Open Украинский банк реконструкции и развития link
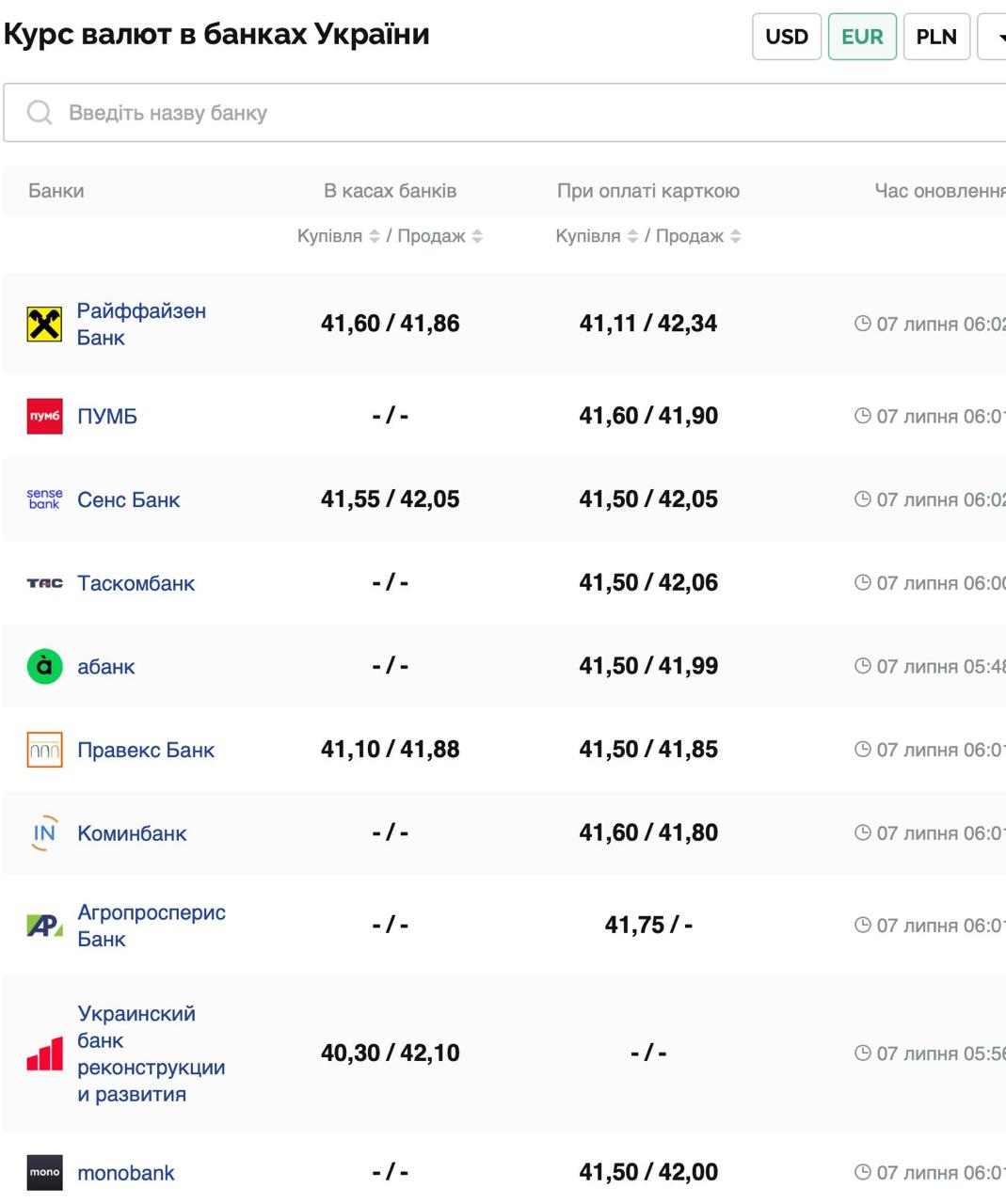The width and height of the screenshot is (1006, 1204). point(151,1053)
